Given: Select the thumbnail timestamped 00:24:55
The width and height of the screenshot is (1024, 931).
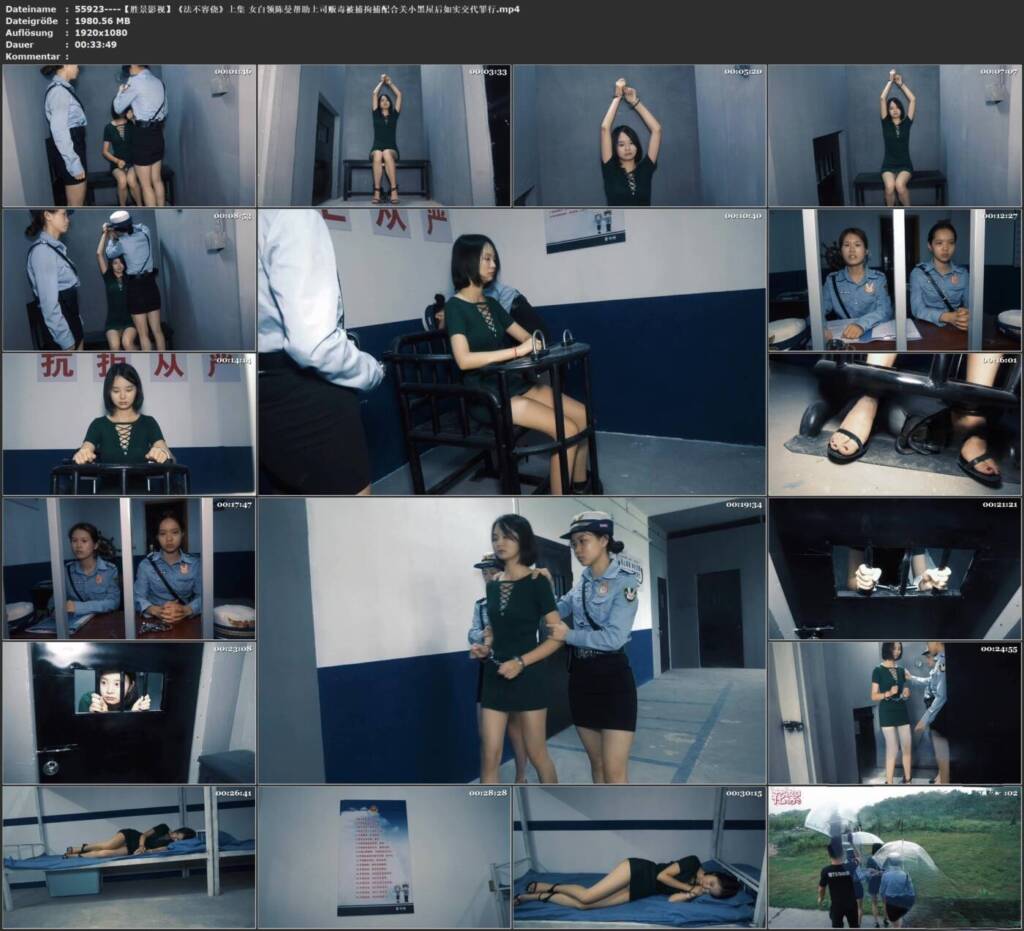Looking at the screenshot, I should (x=895, y=712).
